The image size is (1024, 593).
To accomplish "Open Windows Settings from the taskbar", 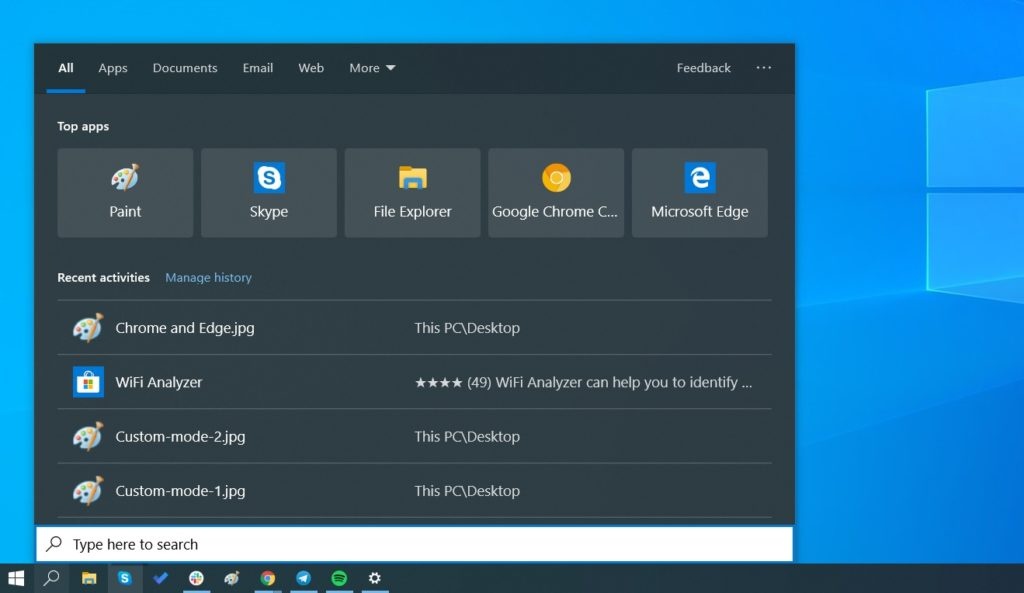I will coord(375,578).
